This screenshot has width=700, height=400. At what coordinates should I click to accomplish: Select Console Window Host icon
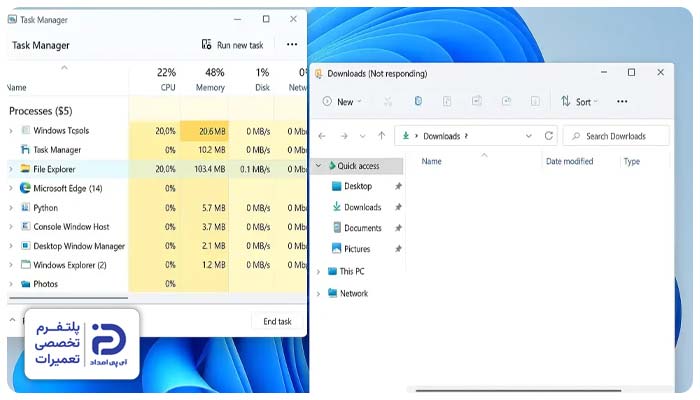click(x=25, y=226)
